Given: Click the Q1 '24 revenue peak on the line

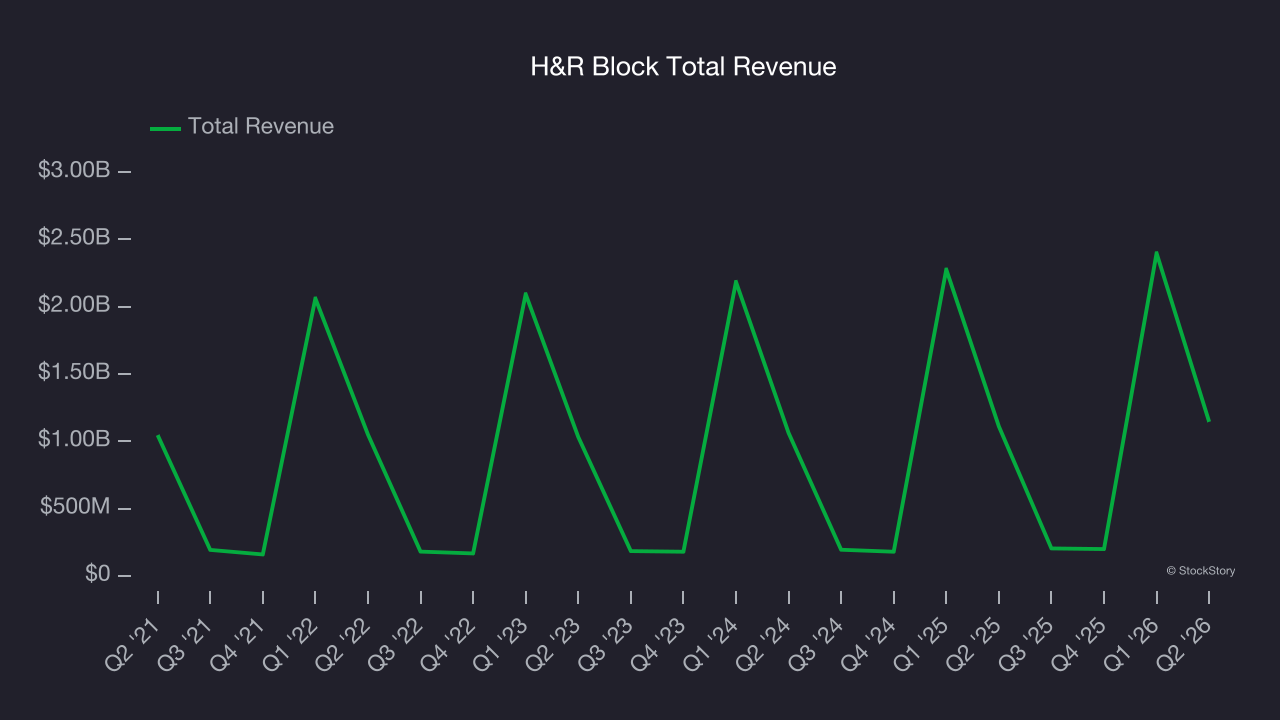Looking at the screenshot, I should pyautogui.click(x=736, y=281).
